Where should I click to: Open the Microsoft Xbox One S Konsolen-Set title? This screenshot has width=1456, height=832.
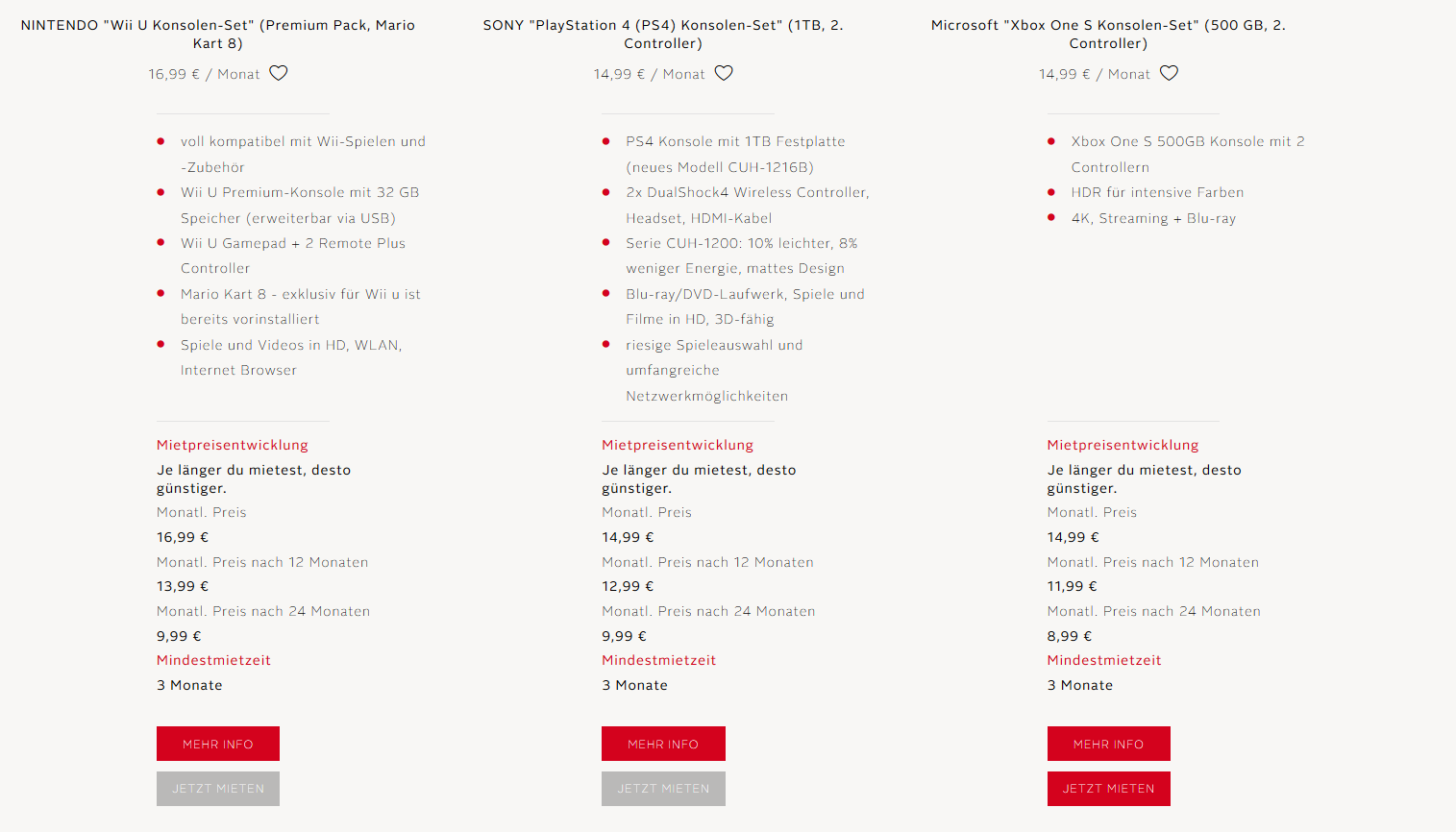point(1108,34)
